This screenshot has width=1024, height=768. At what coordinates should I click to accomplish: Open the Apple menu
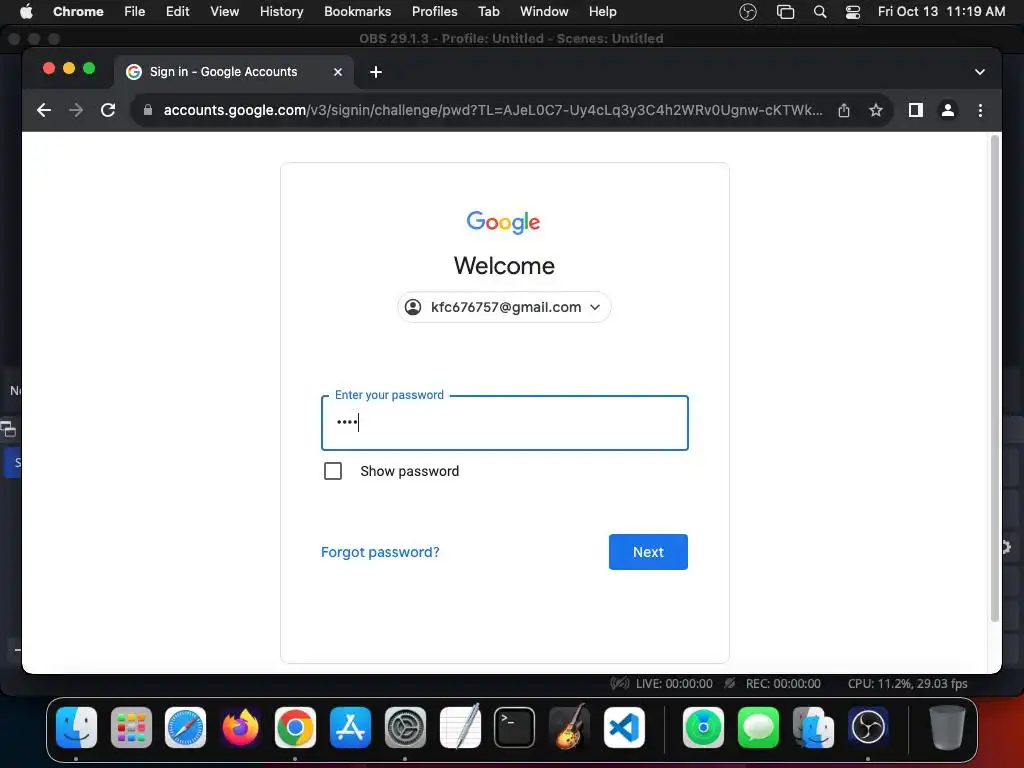pyautogui.click(x=26, y=11)
